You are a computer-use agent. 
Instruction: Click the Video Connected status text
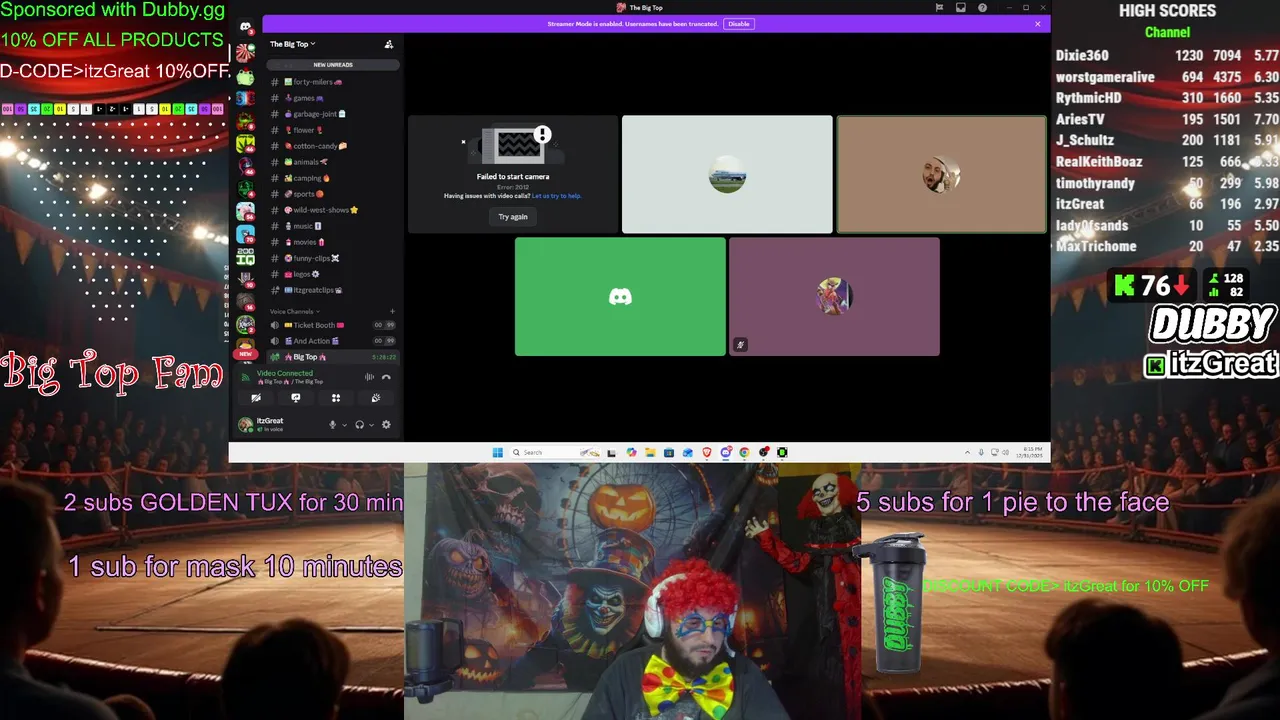click(x=285, y=373)
